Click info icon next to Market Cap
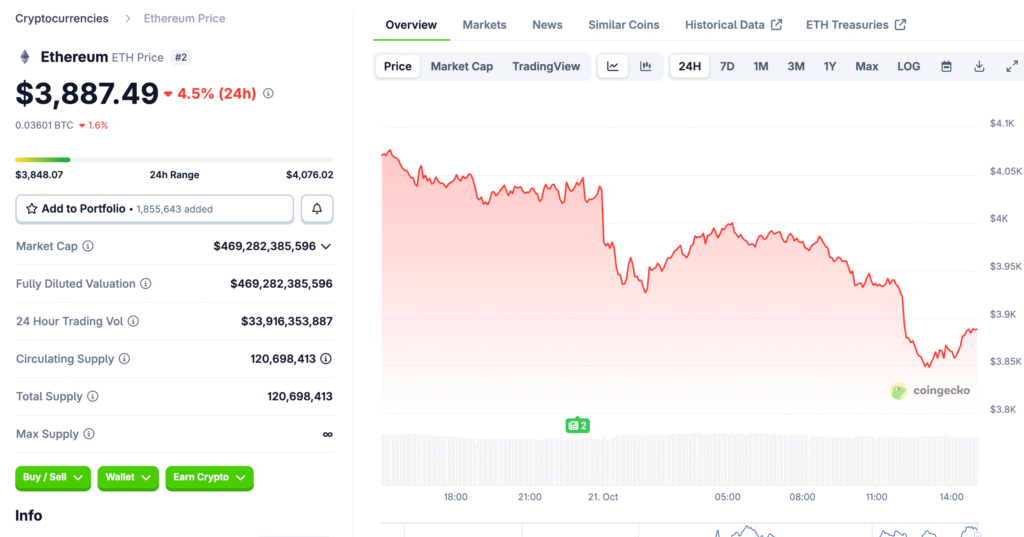Screen dimensions: 1024x537 (x=88, y=246)
